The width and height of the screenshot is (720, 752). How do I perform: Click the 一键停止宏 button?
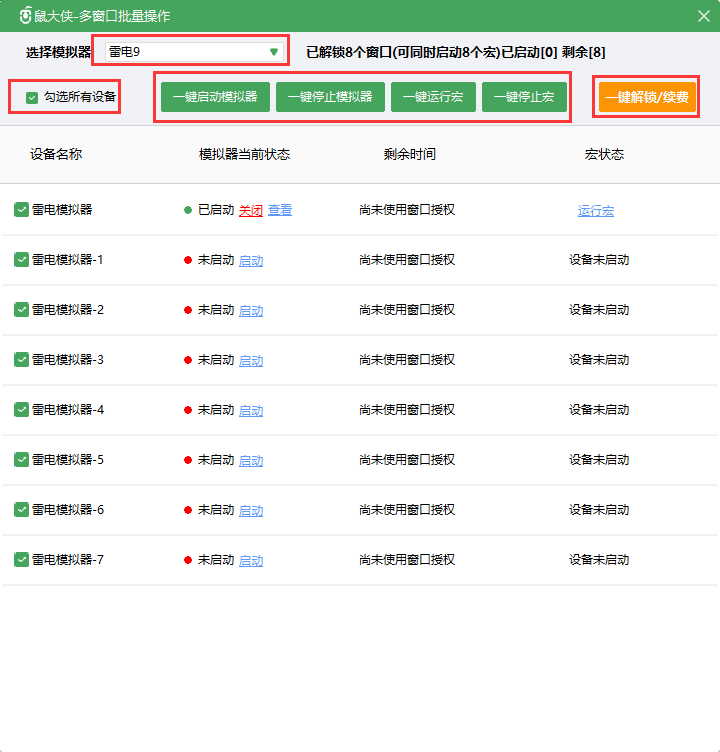point(524,97)
